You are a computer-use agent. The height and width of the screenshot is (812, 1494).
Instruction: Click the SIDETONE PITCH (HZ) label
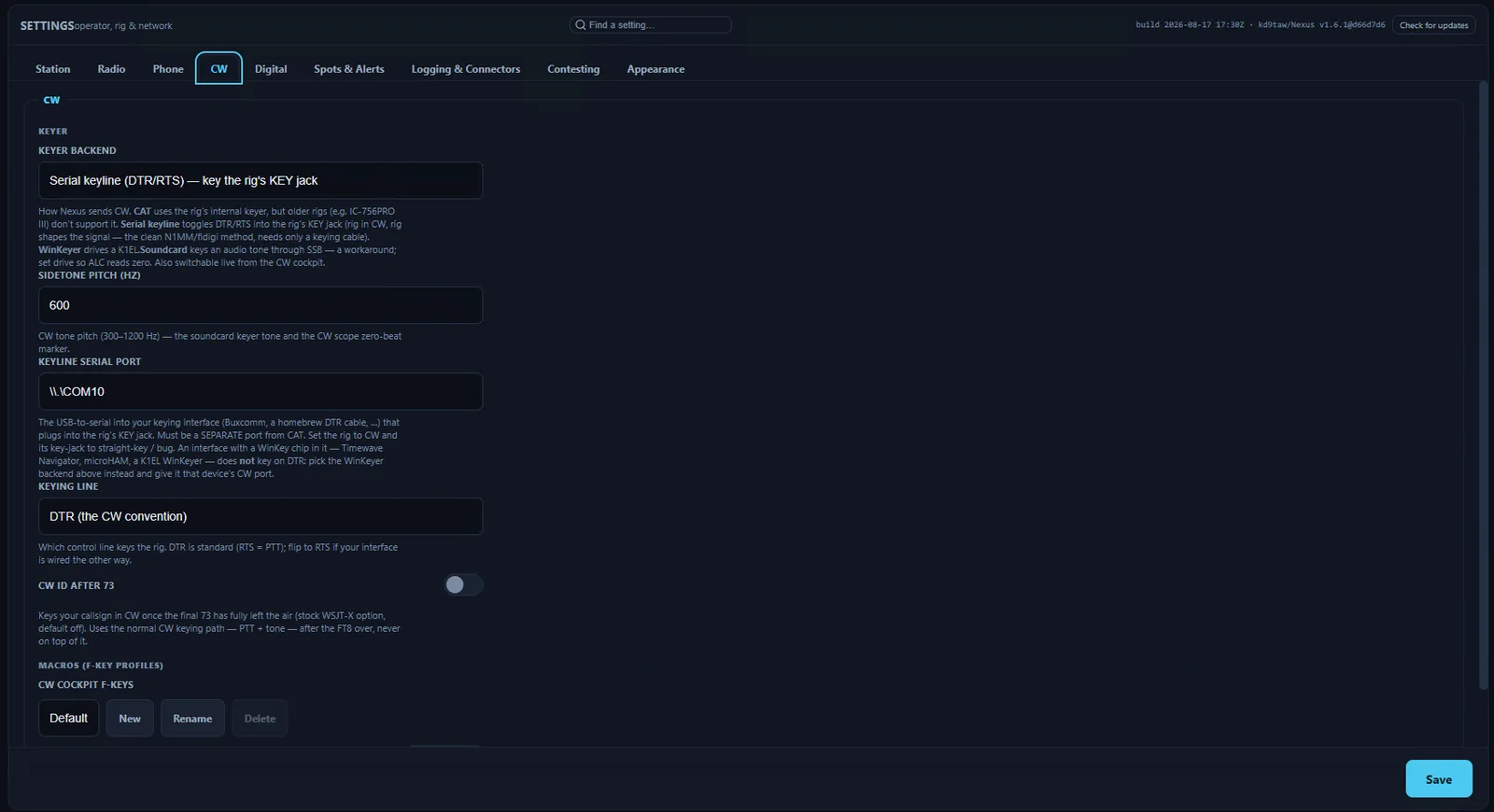point(90,275)
